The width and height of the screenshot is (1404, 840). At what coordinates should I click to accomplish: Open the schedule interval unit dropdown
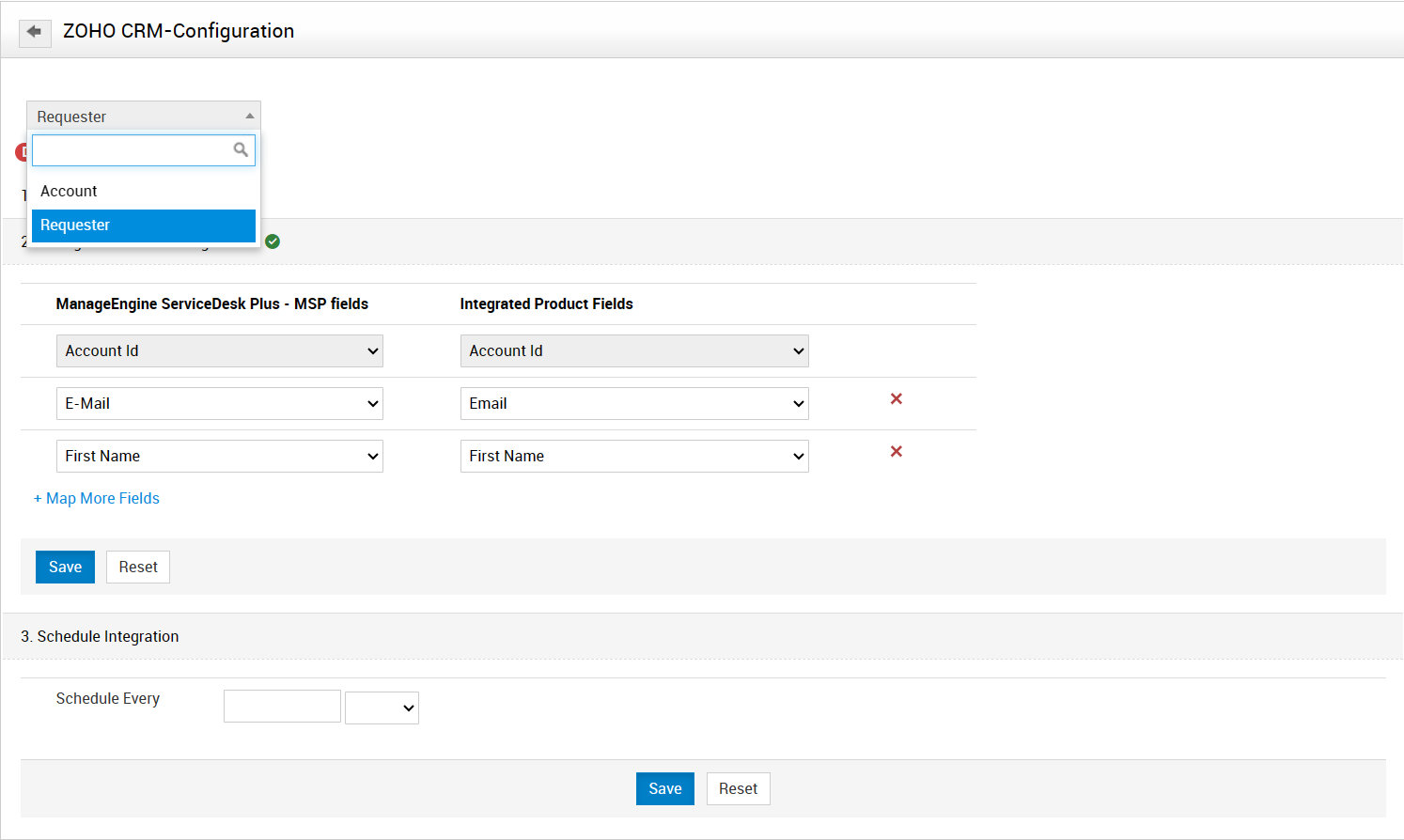pyautogui.click(x=382, y=708)
